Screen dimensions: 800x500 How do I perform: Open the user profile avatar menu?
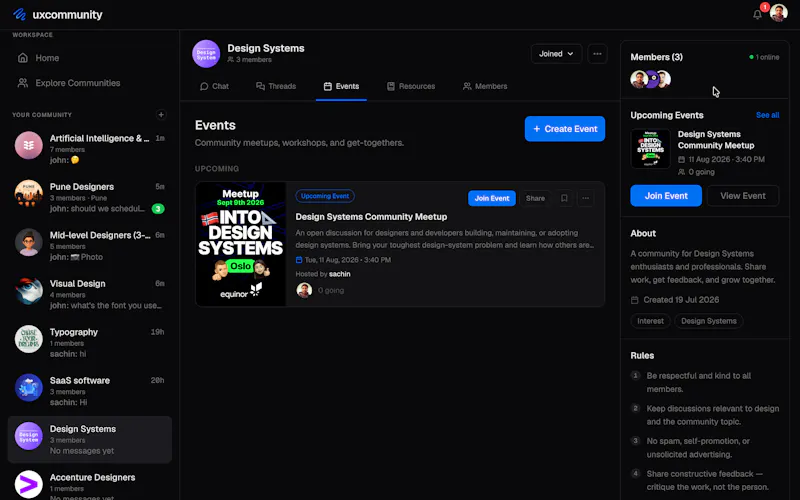[779, 13]
